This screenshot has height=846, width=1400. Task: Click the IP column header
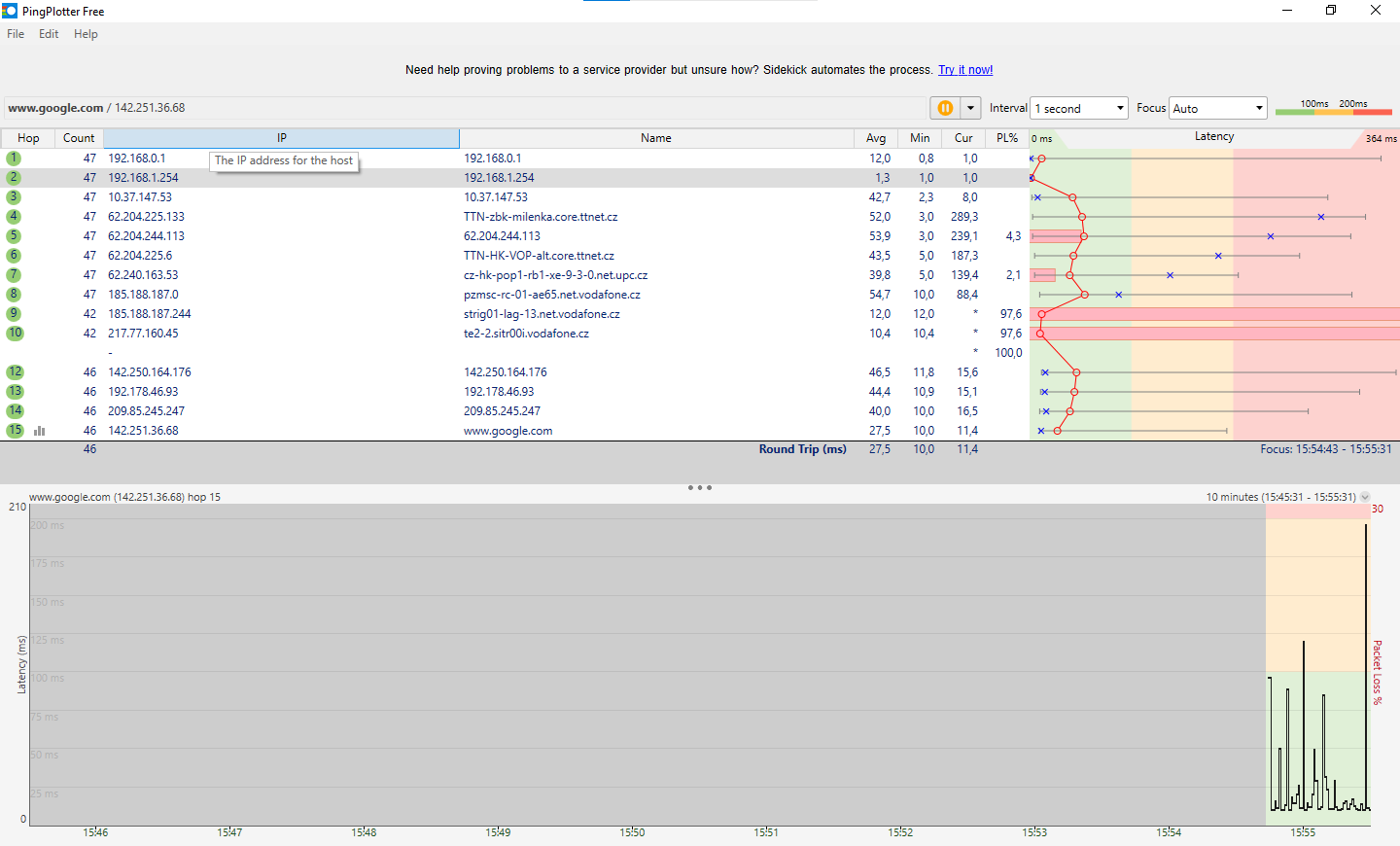click(x=281, y=138)
